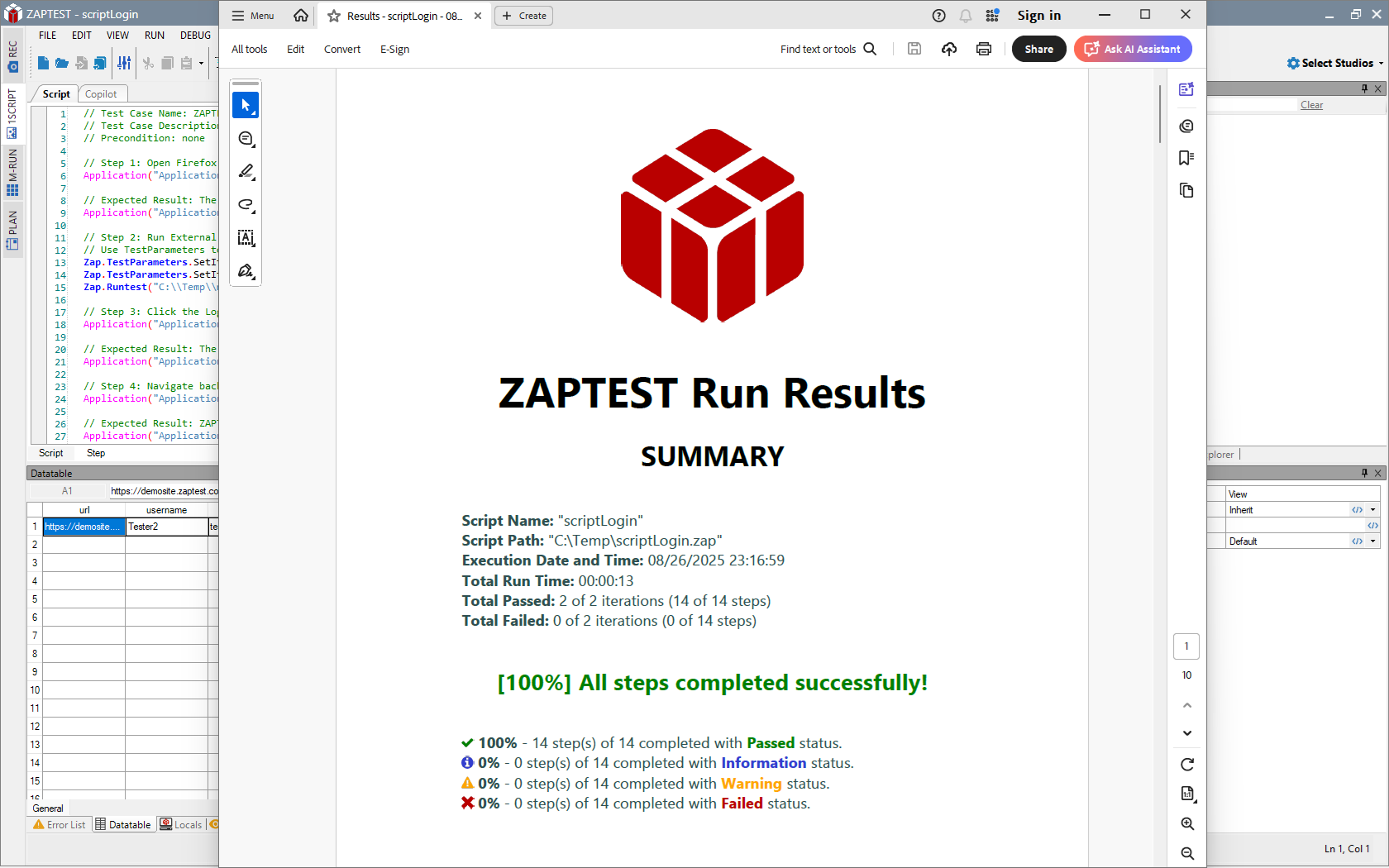Go to next page with down chevron

[x=1187, y=733]
